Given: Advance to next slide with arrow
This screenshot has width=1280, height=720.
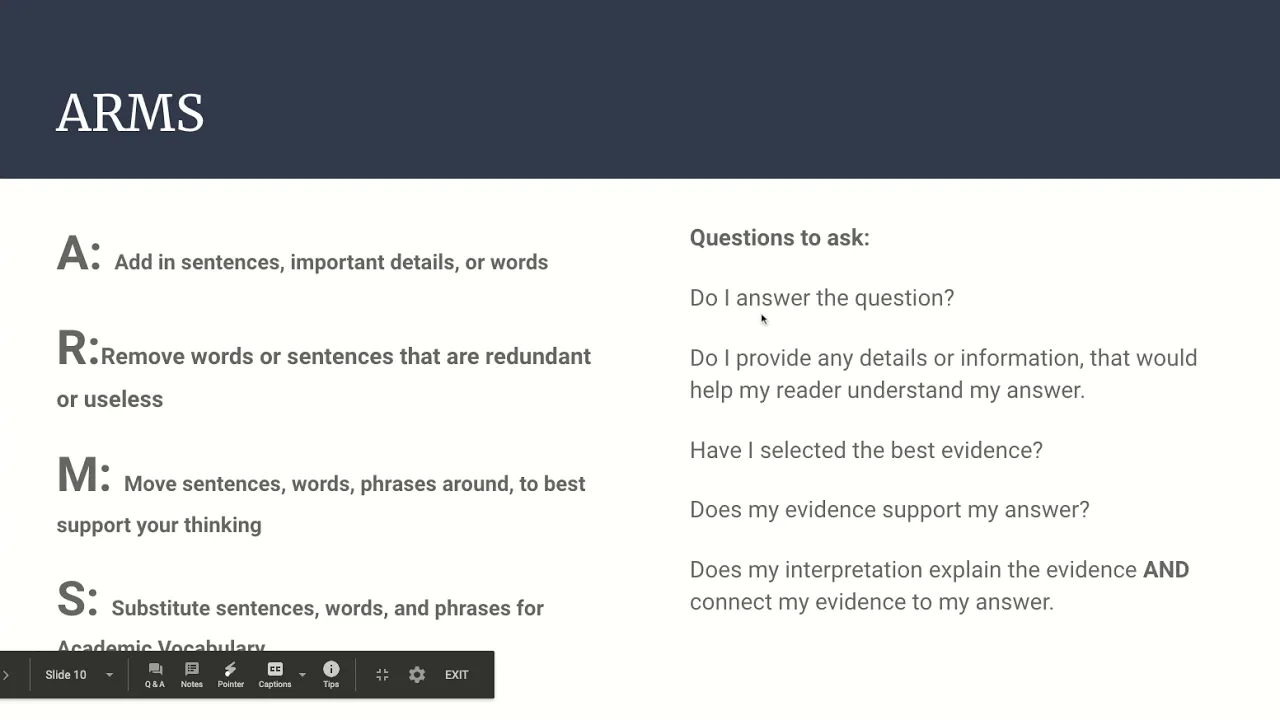Looking at the screenshot, I should coord(6,675).
